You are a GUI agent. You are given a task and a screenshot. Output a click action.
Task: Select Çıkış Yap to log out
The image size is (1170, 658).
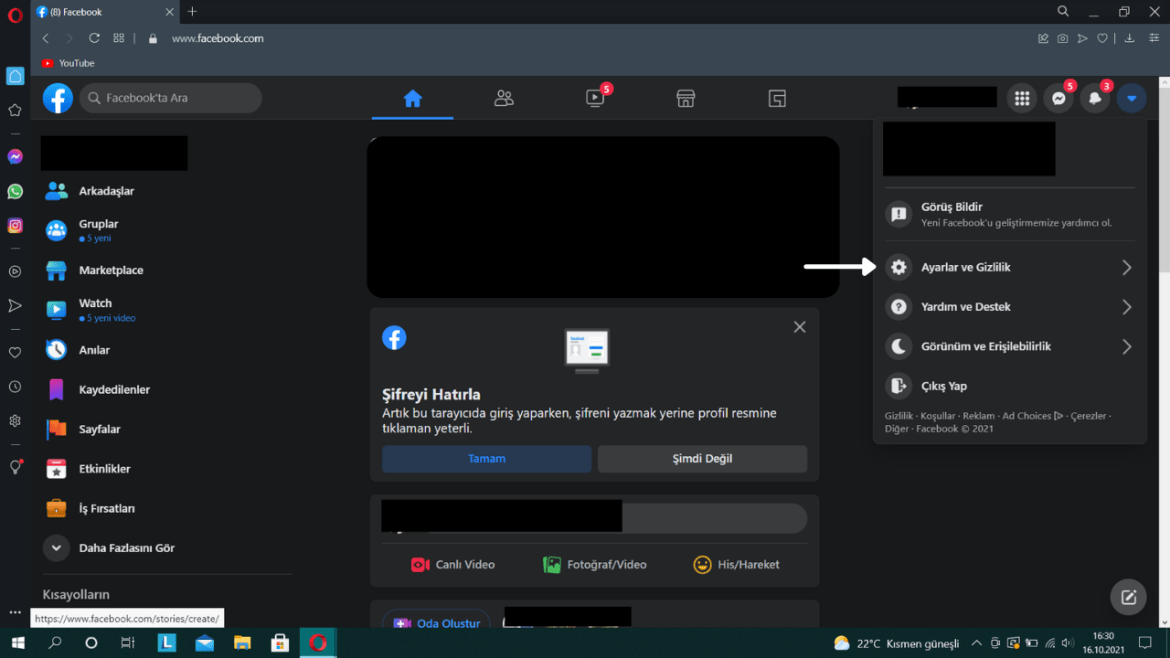tap(943, 386)
